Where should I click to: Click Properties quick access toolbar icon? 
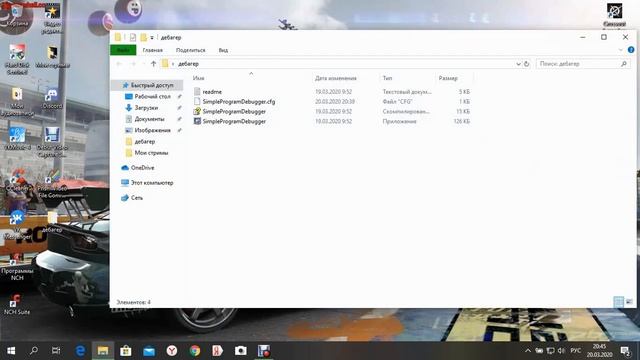tap(133, 37)
